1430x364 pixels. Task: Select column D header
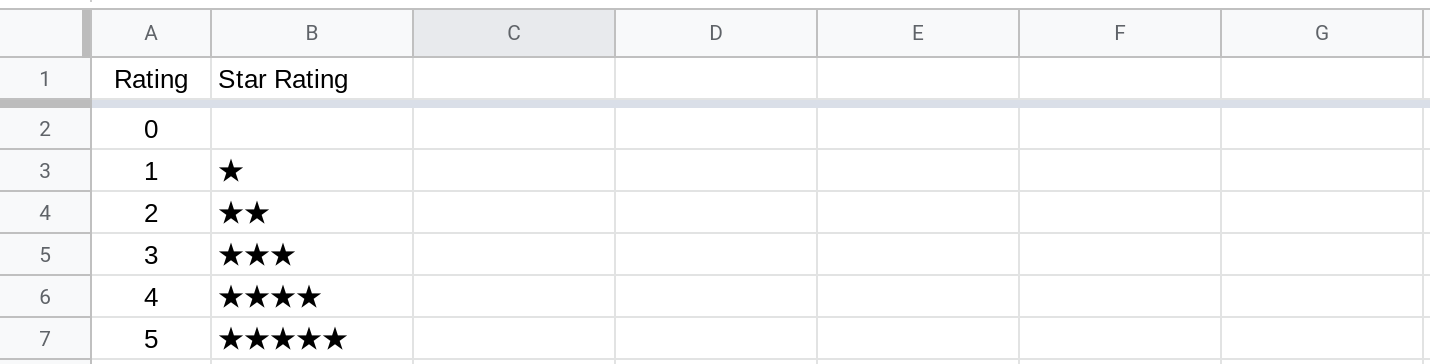716,33
